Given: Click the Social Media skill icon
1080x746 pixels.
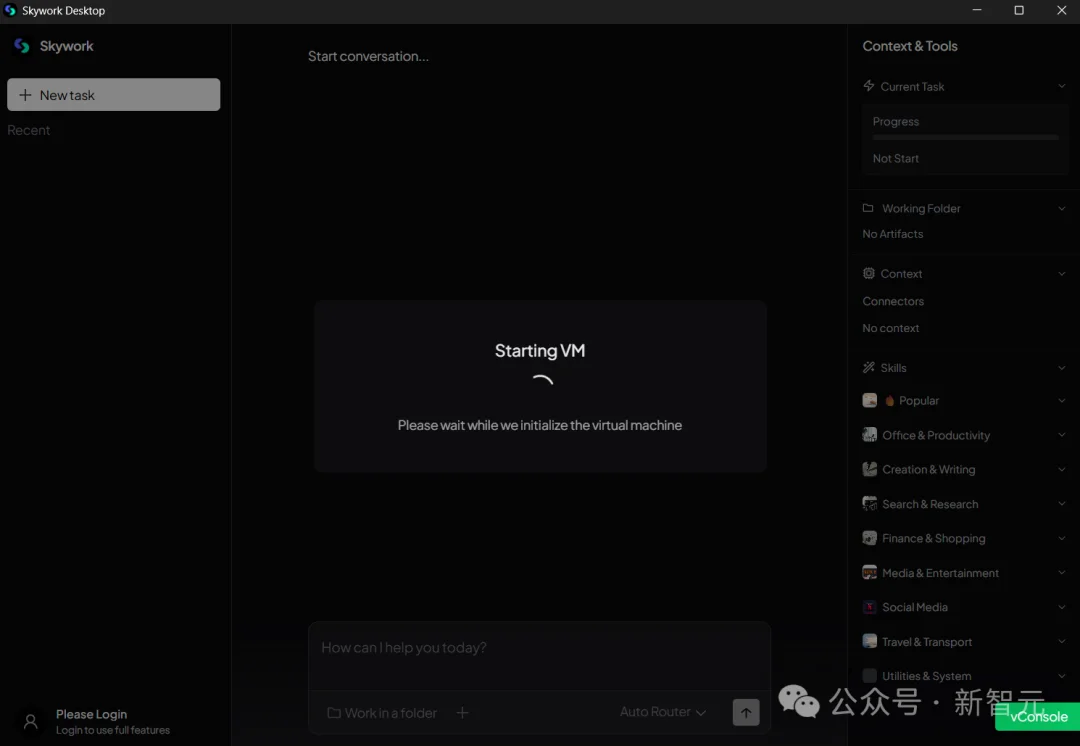Looking at the screenshot, I should (x=869, y=607).
